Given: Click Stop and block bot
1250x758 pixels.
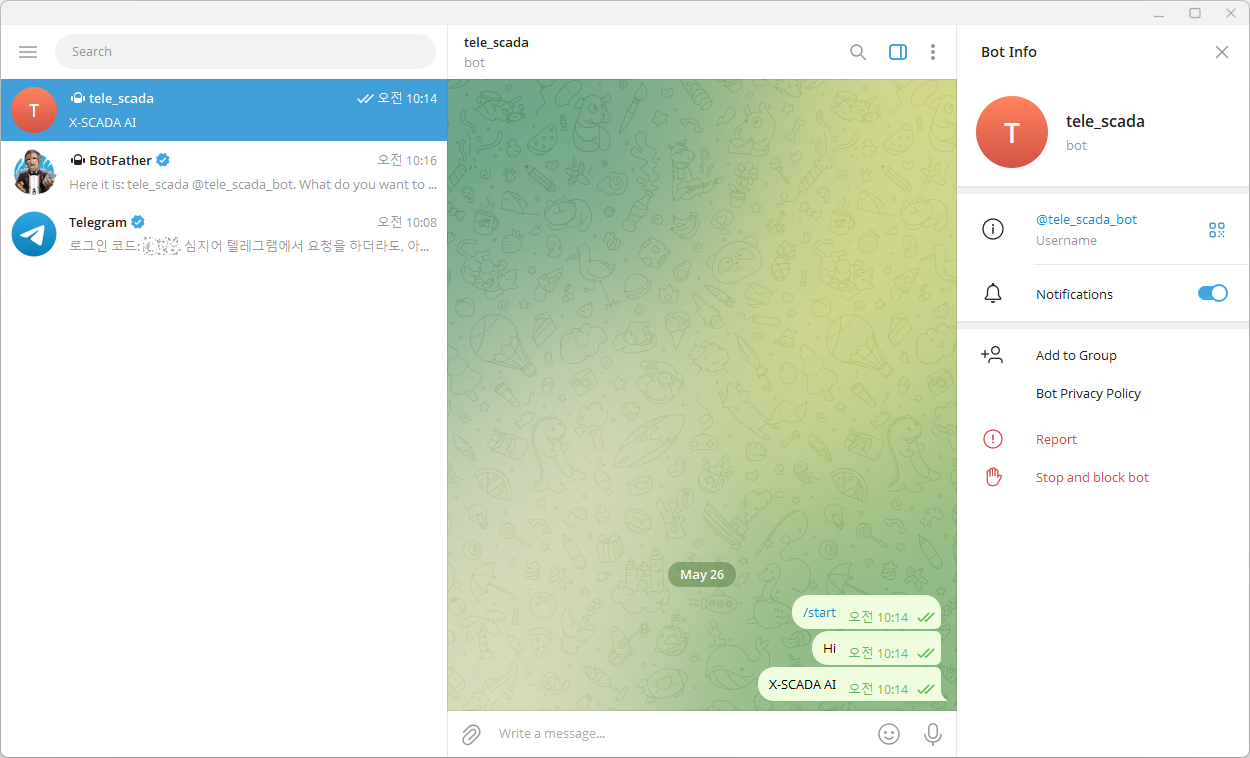Looking at the screenshot, I should coord(1092,478).
